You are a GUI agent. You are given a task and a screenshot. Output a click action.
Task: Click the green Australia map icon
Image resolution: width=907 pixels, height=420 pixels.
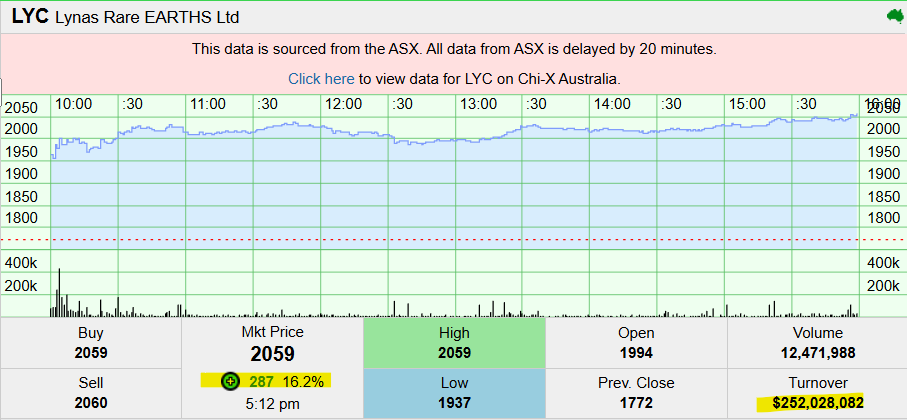(894, 16)
